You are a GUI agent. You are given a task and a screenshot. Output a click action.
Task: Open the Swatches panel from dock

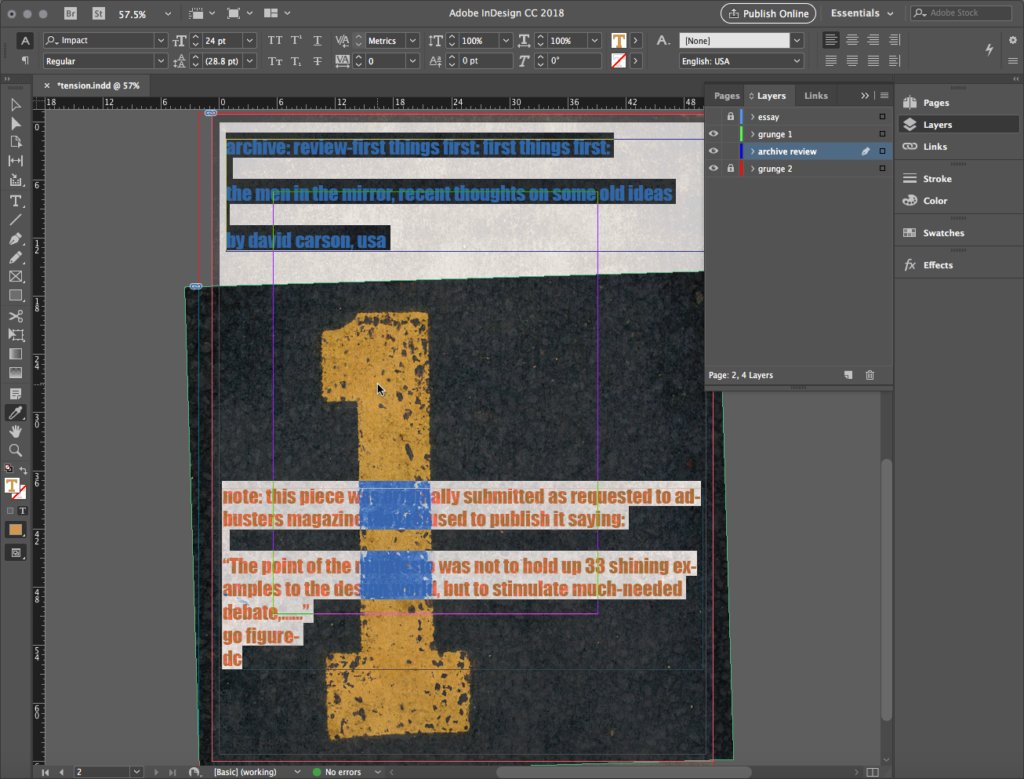pos(943,233)
